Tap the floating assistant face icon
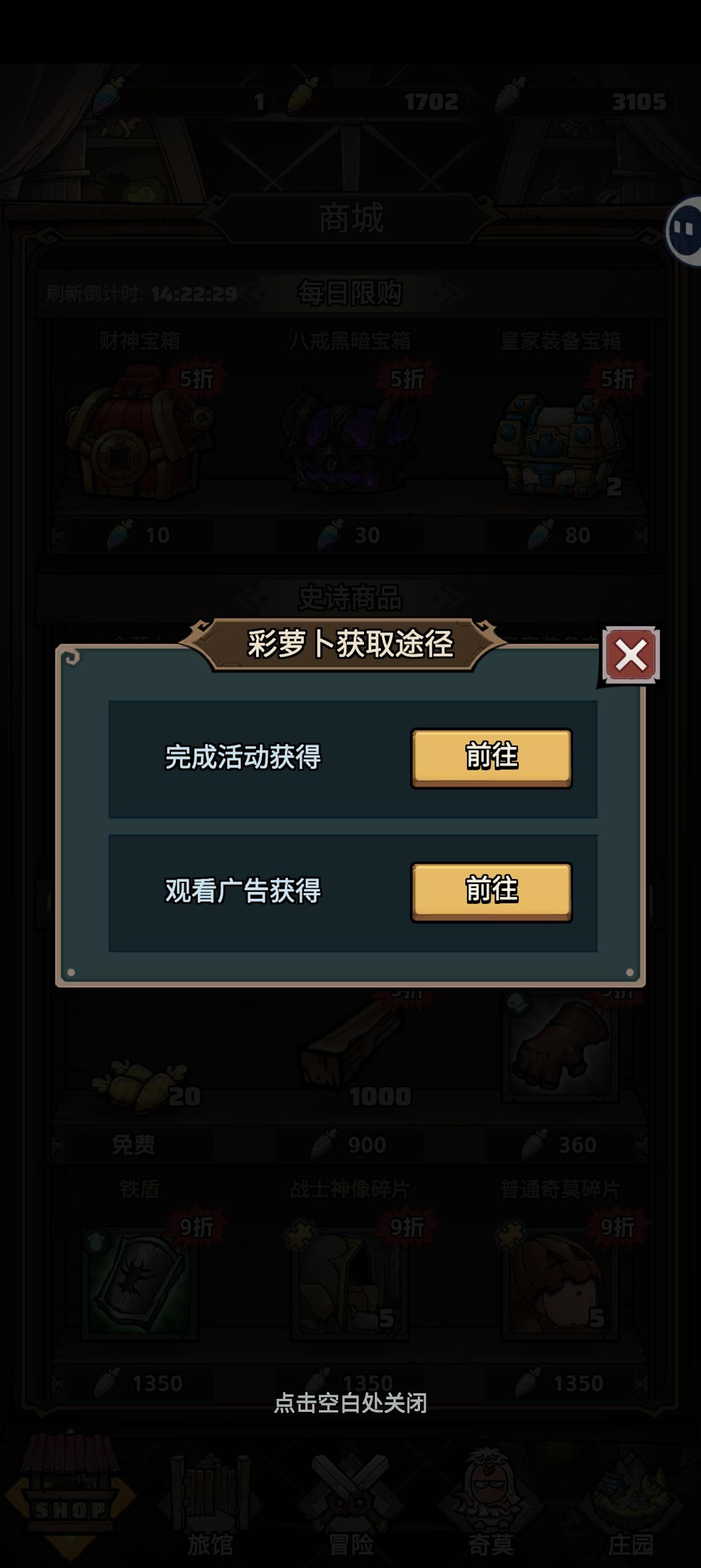This screenshot has width=701, height=1568. tap(683, 231)
